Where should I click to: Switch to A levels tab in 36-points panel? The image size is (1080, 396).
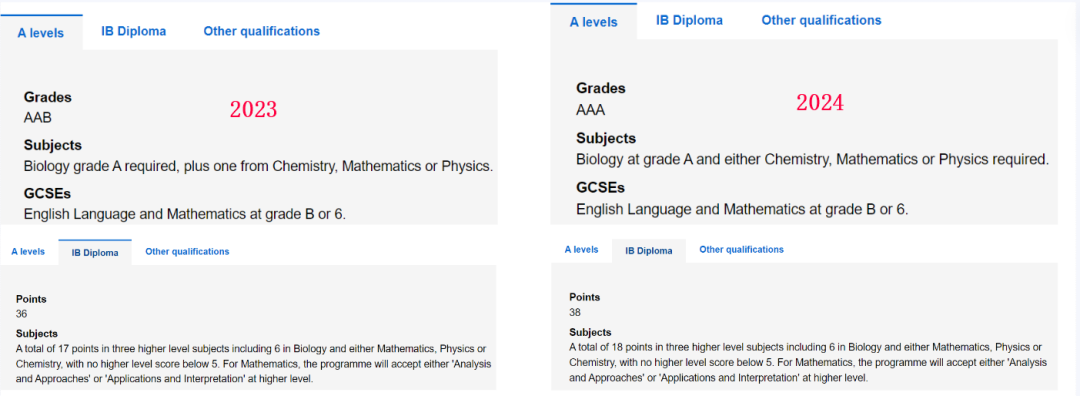point(28,251)
